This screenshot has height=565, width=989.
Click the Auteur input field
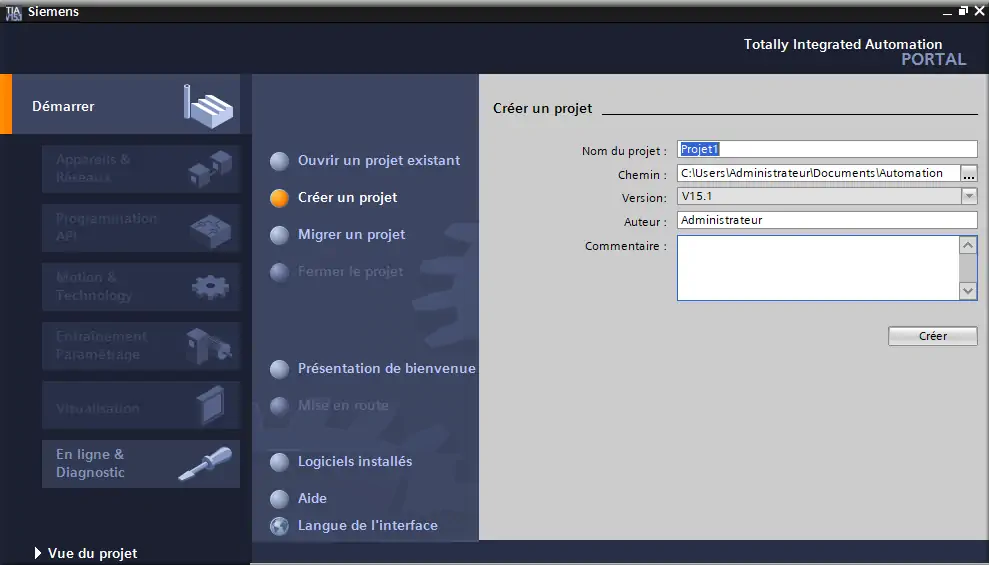[x=827, y=220]
